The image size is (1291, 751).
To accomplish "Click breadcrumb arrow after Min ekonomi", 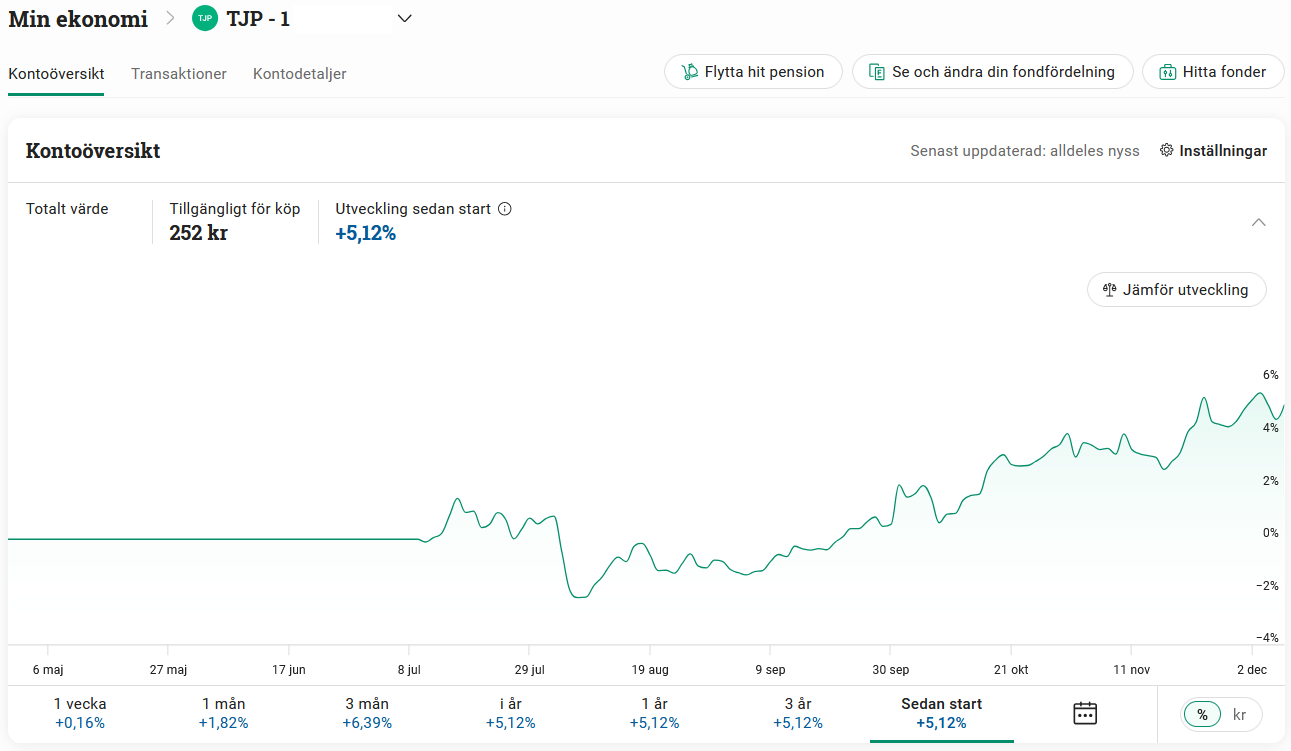I will coord(170,18).
